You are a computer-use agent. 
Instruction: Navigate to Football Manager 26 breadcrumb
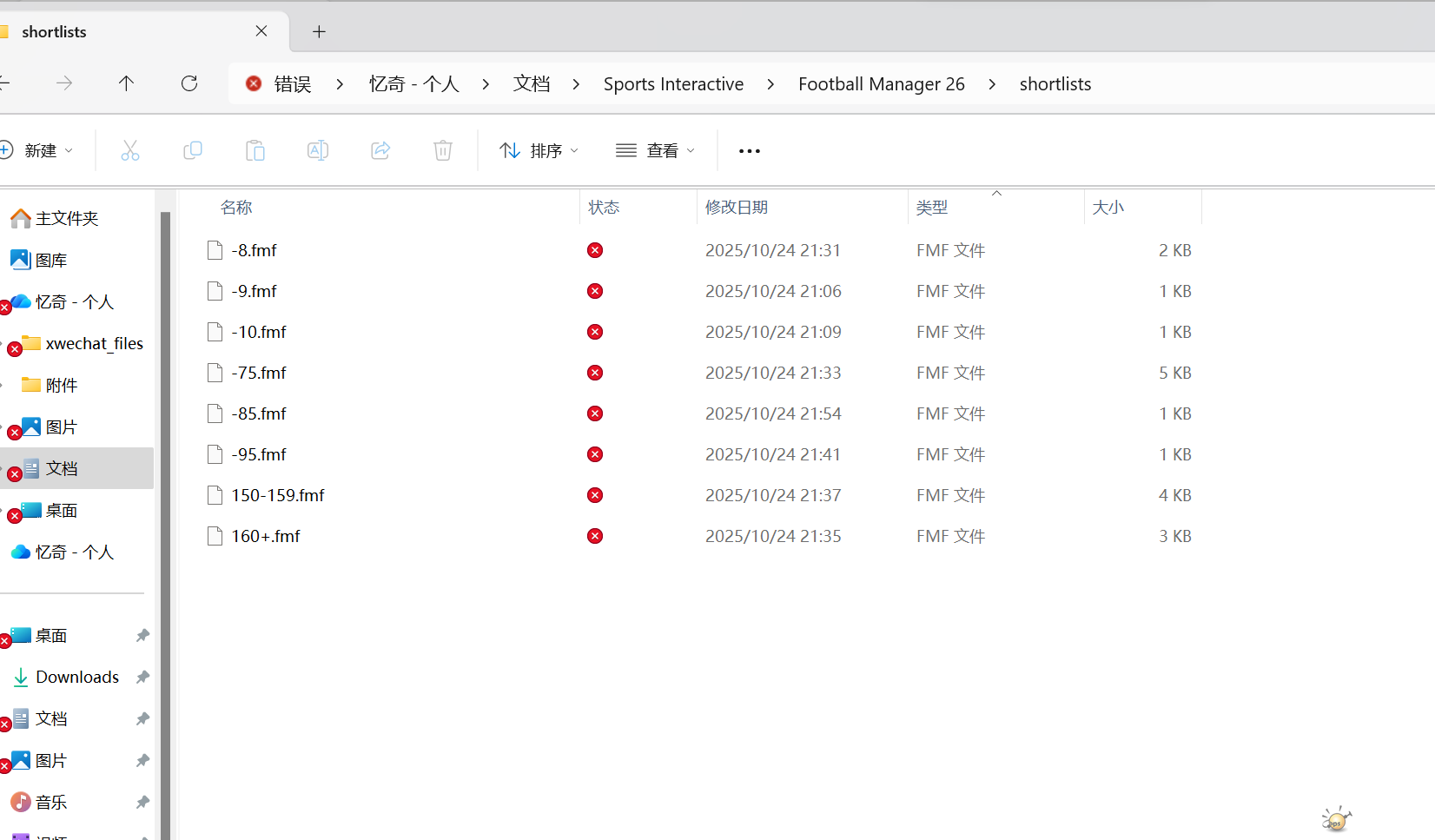(881, 84)
